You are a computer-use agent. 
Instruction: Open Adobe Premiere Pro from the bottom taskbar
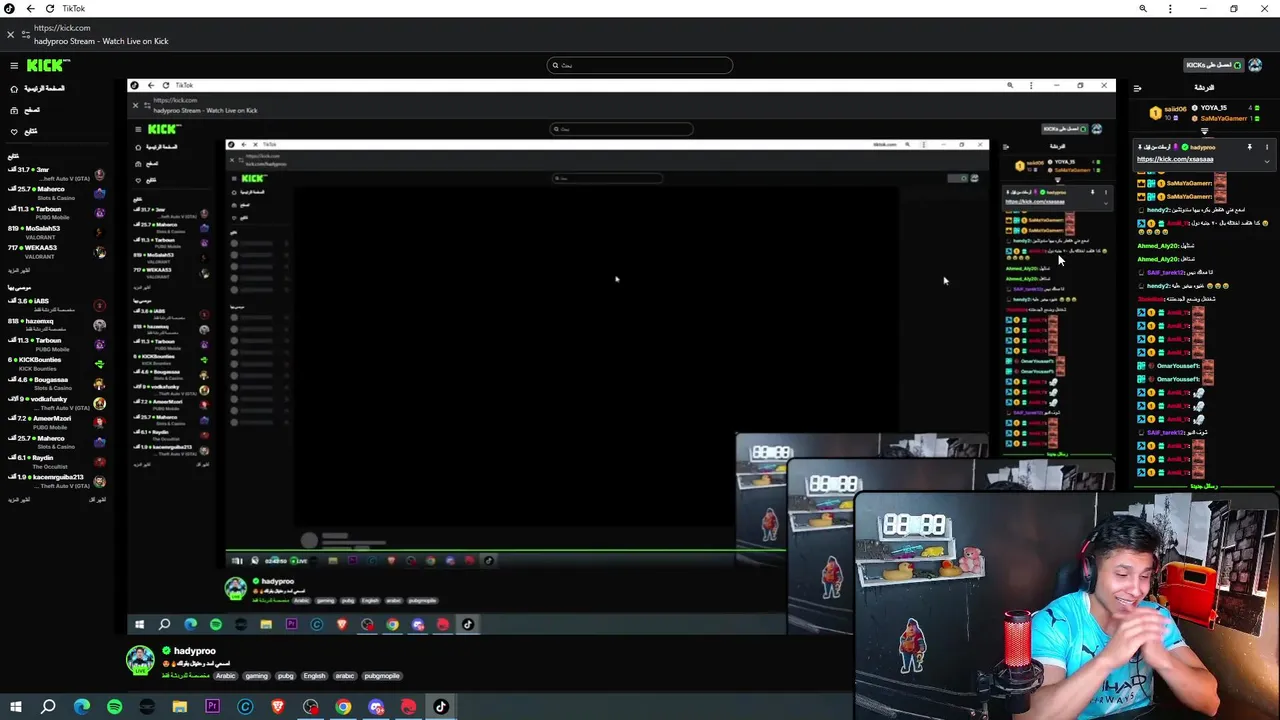(212, 707)
